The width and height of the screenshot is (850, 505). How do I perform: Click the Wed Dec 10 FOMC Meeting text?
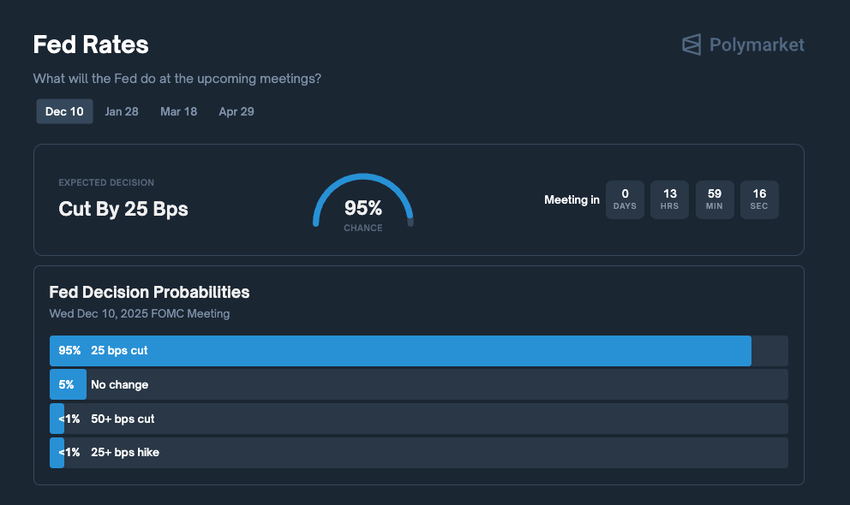[x=139, y=314]
